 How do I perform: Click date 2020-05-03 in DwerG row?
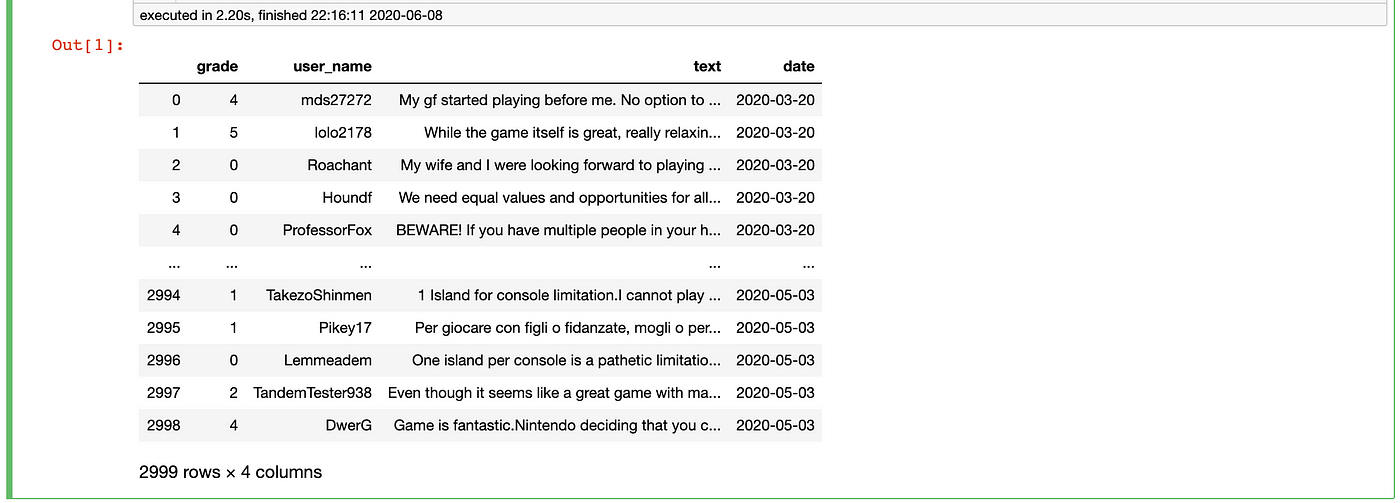click(x=776, y=425)
